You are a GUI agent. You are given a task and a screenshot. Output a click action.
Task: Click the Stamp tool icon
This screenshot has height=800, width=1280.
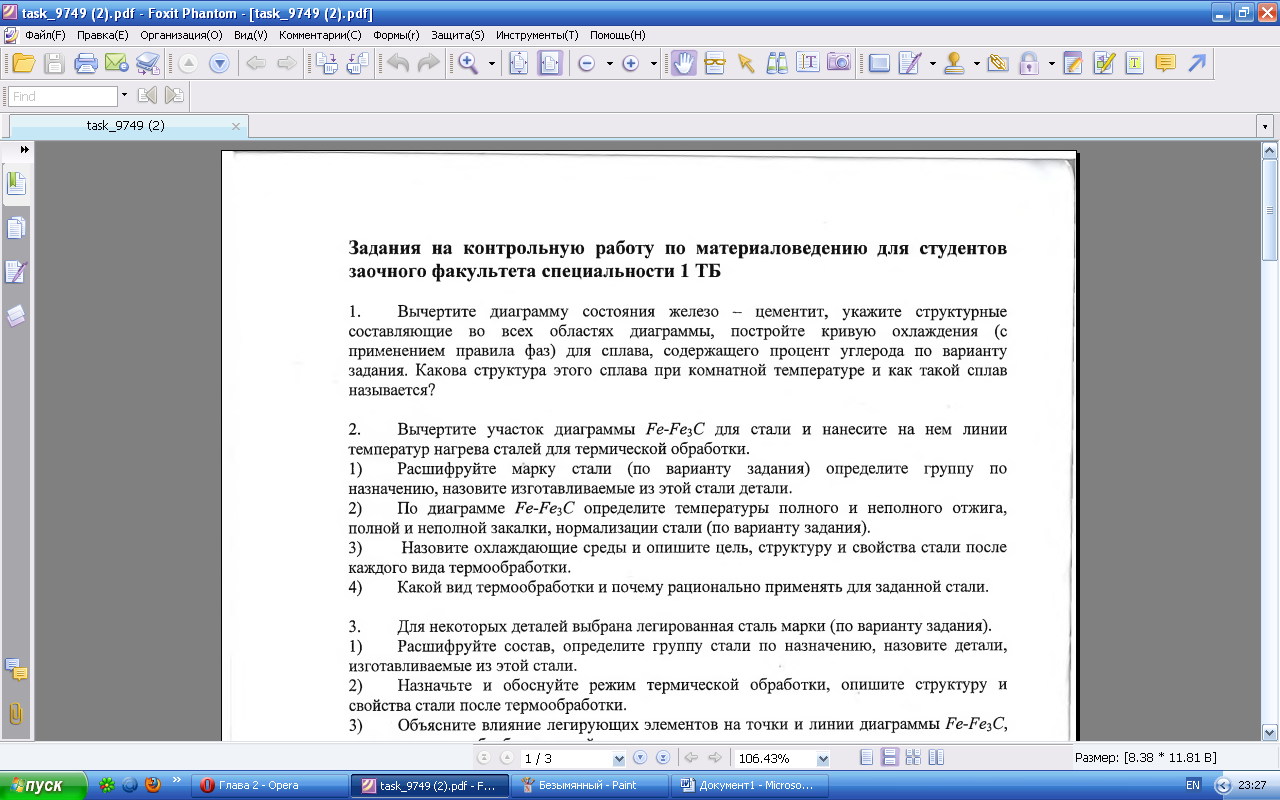tap(954, 63)
